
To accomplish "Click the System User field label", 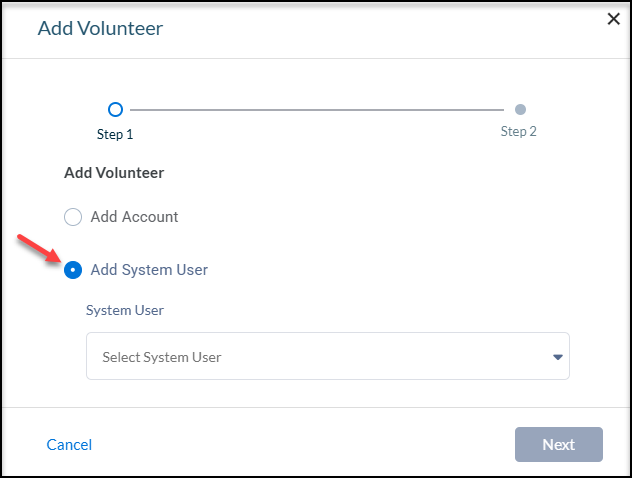I will click(125, 310).
